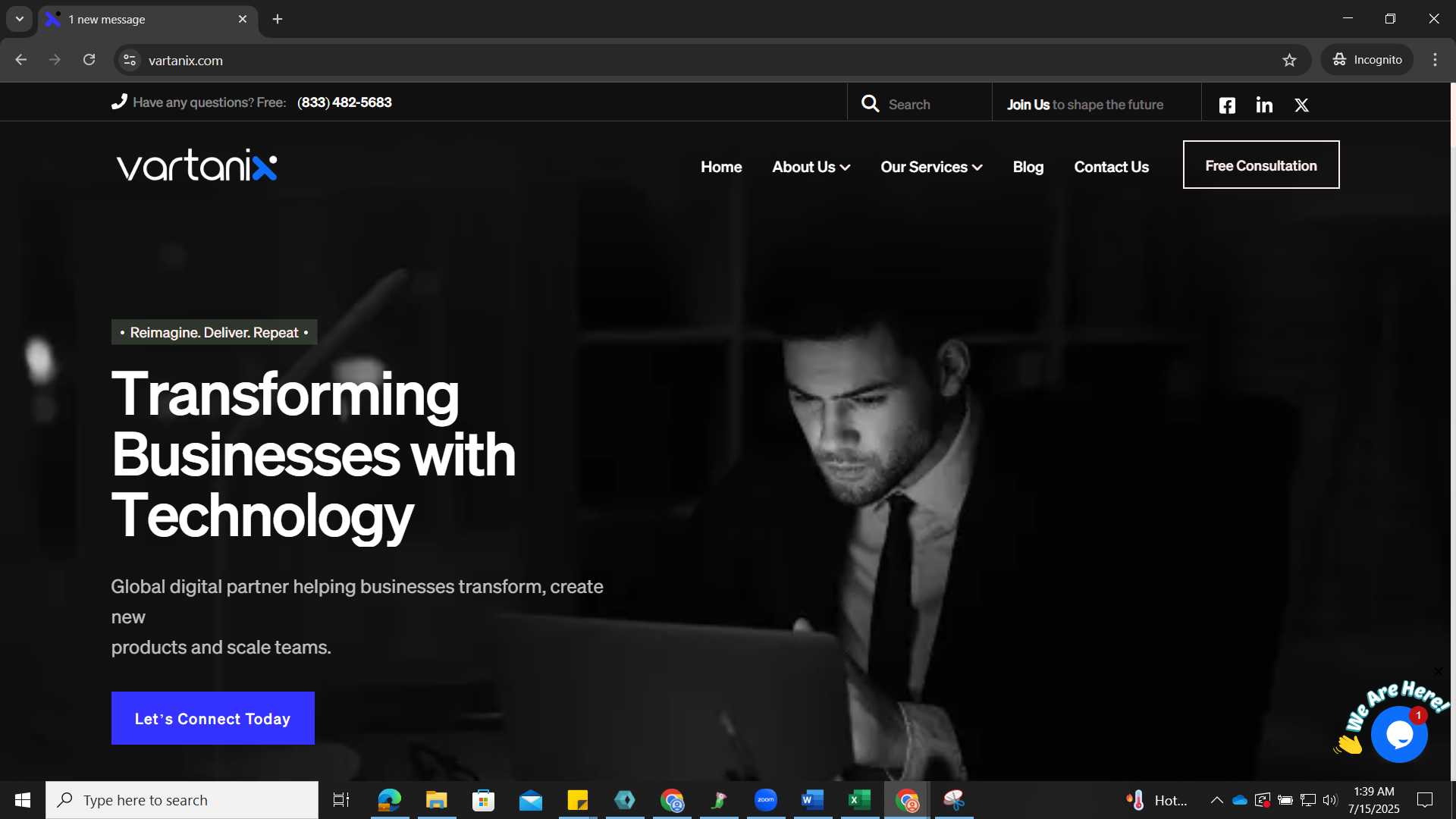Open Zoom from the taskbar
Screen dimensions: 1456x819
tap(766, 800)
